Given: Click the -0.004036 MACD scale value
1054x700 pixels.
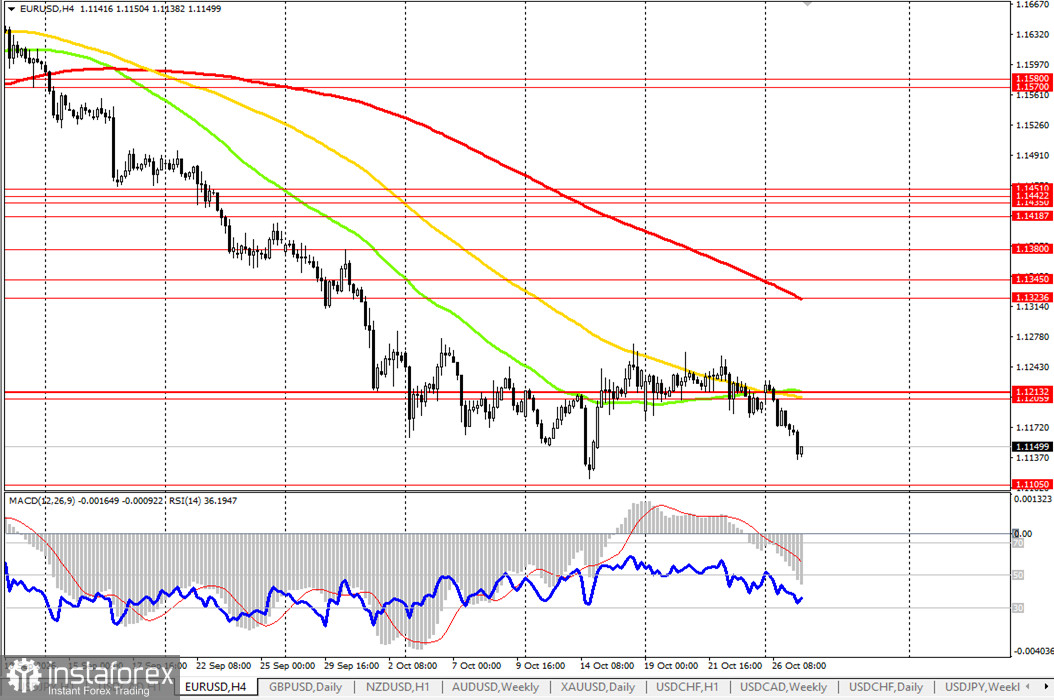Looking at the screenshot, I should [x=1032, y=651].
